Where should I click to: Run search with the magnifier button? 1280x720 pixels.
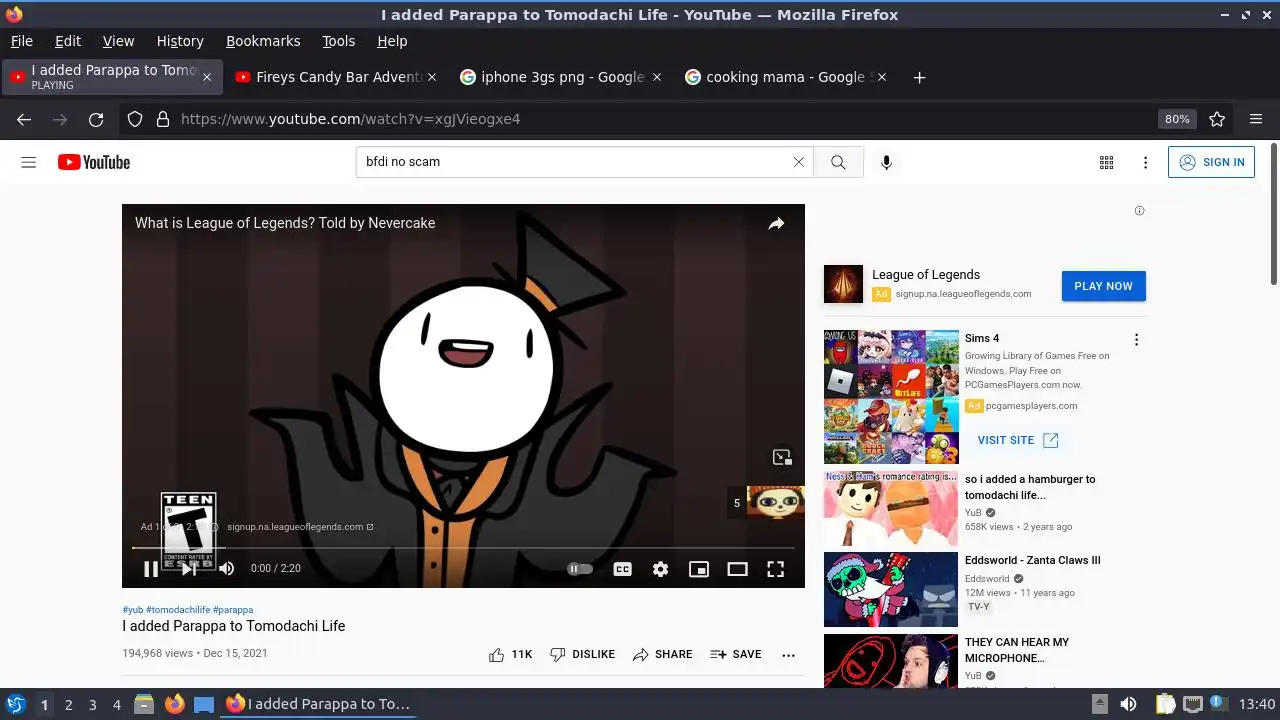click(x=838, y=162)
